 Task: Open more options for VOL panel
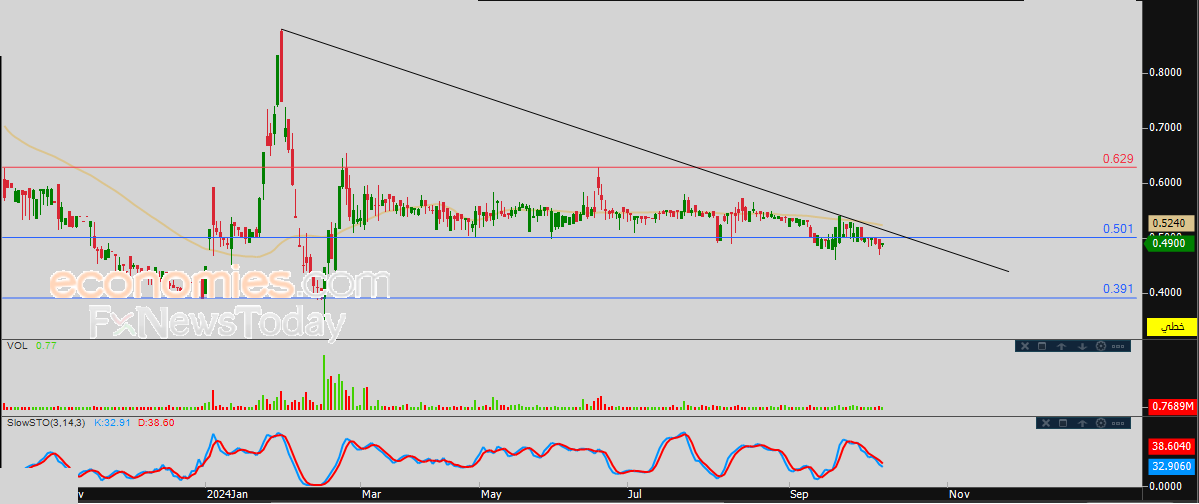[1119, 346]
